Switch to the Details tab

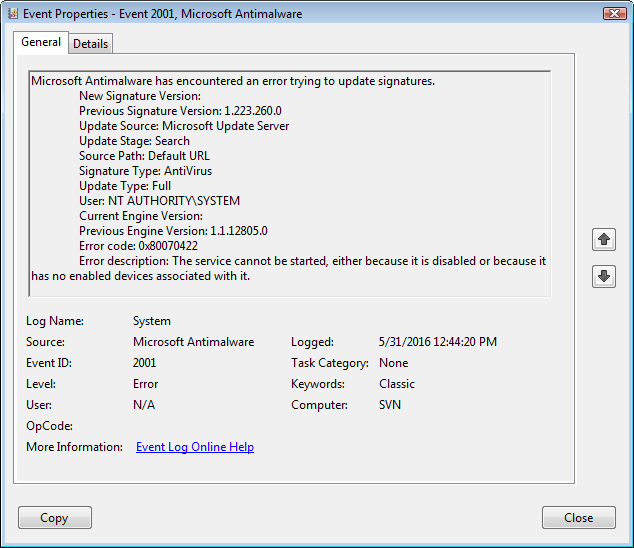tap(91, 44)
